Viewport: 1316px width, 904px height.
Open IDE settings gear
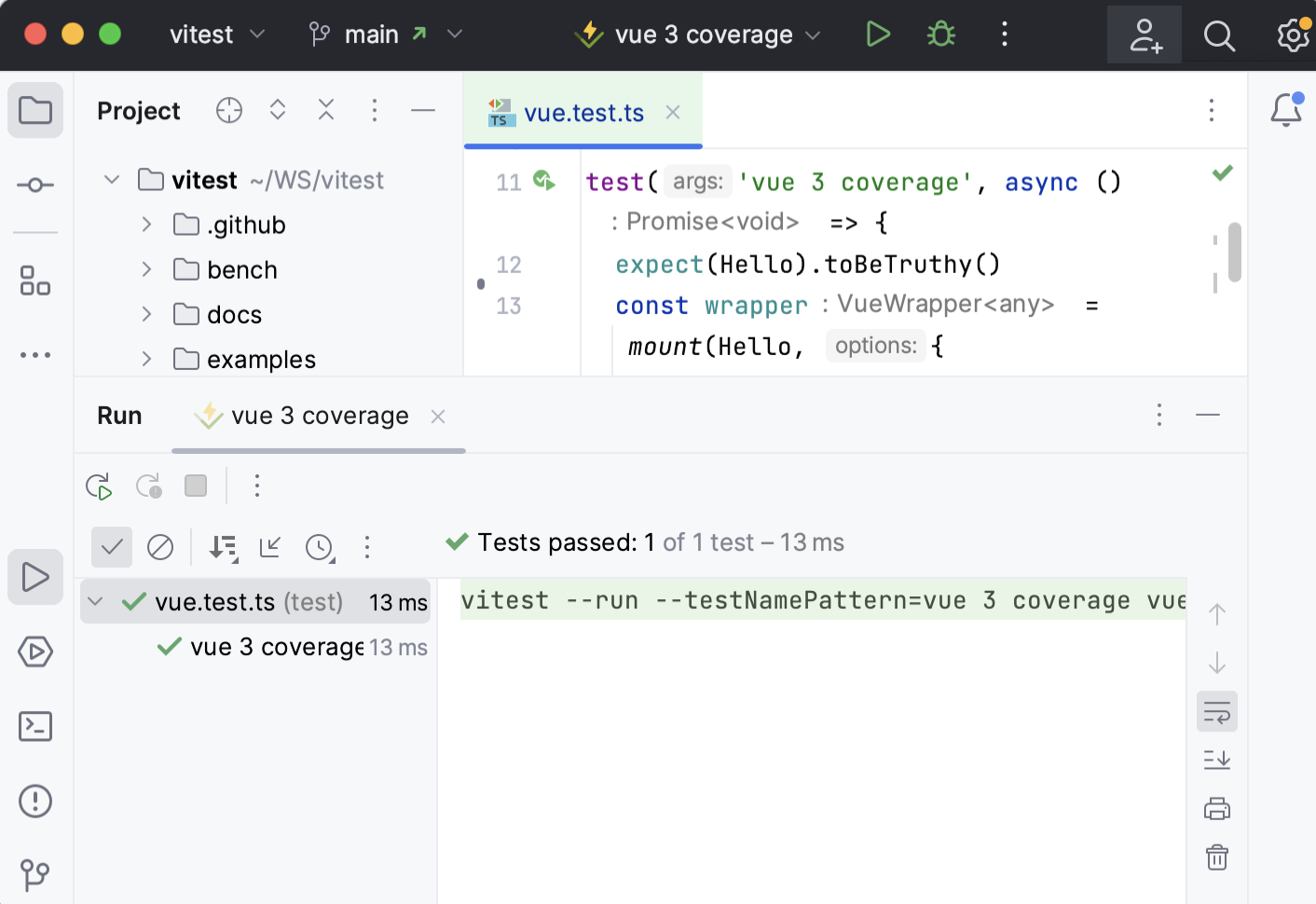click(1294, 35)
